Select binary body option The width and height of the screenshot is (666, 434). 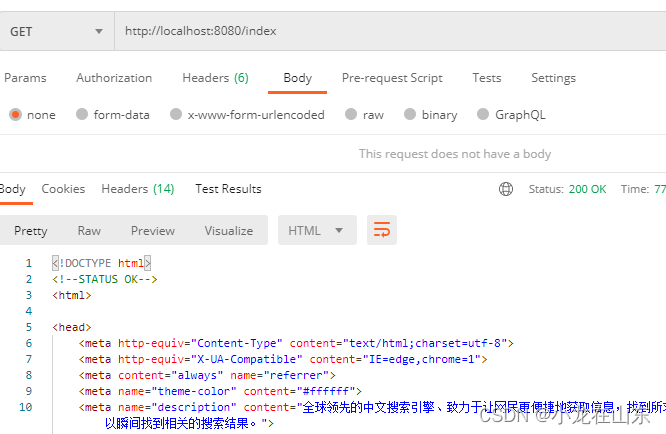pos(409,115)
